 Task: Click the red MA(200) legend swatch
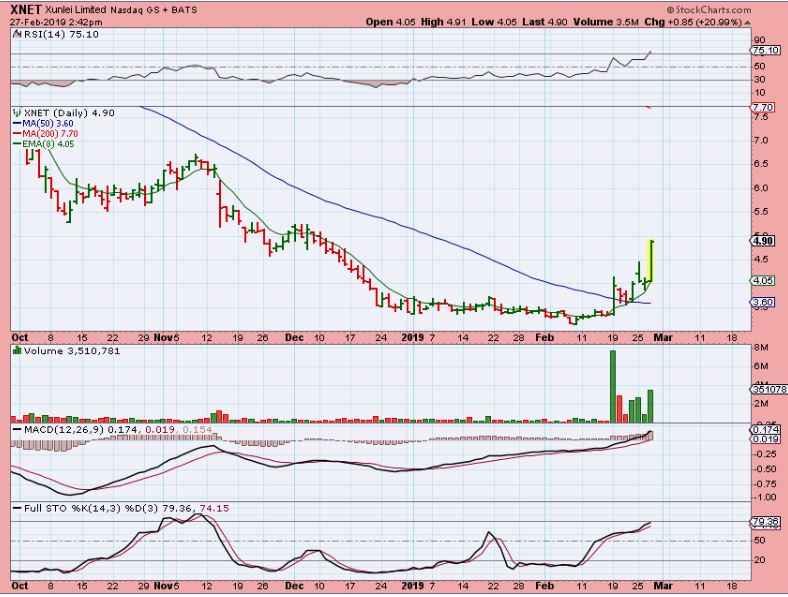tap(17, 134)
